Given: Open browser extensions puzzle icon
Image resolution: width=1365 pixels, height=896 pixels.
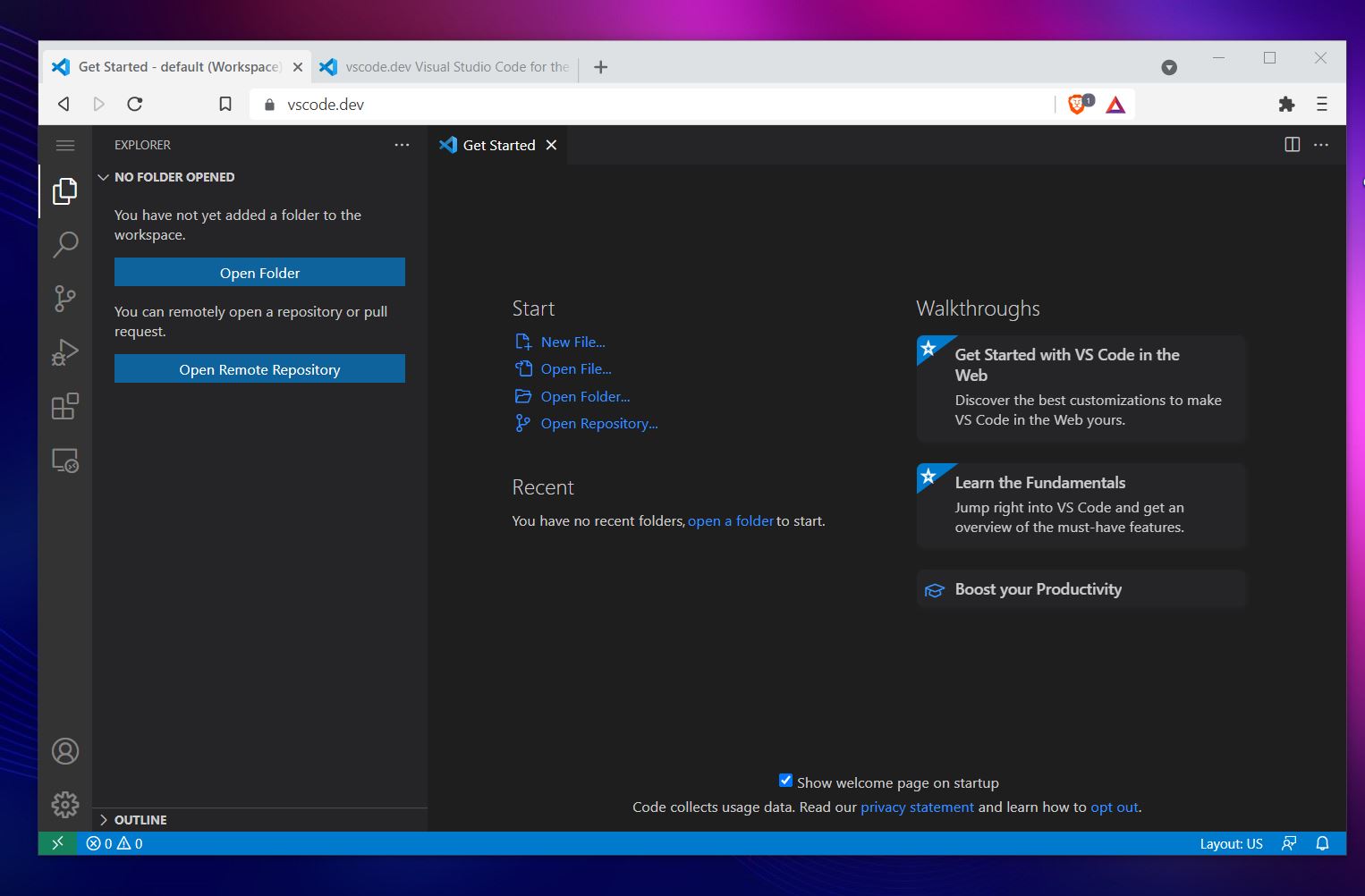Looking at the screenshot, I should point(1286,105).
